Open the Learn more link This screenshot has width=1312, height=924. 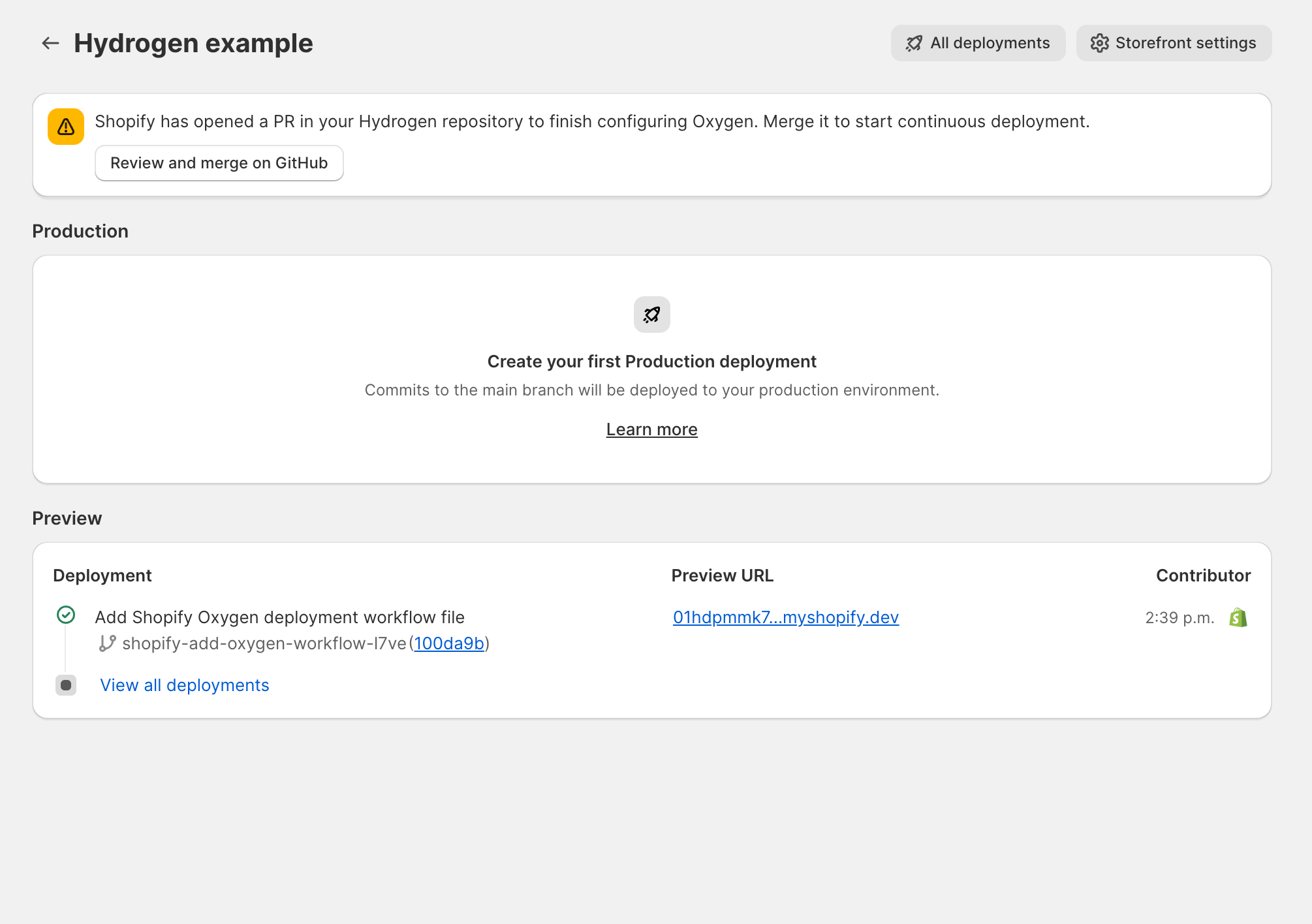click(652, 429)
